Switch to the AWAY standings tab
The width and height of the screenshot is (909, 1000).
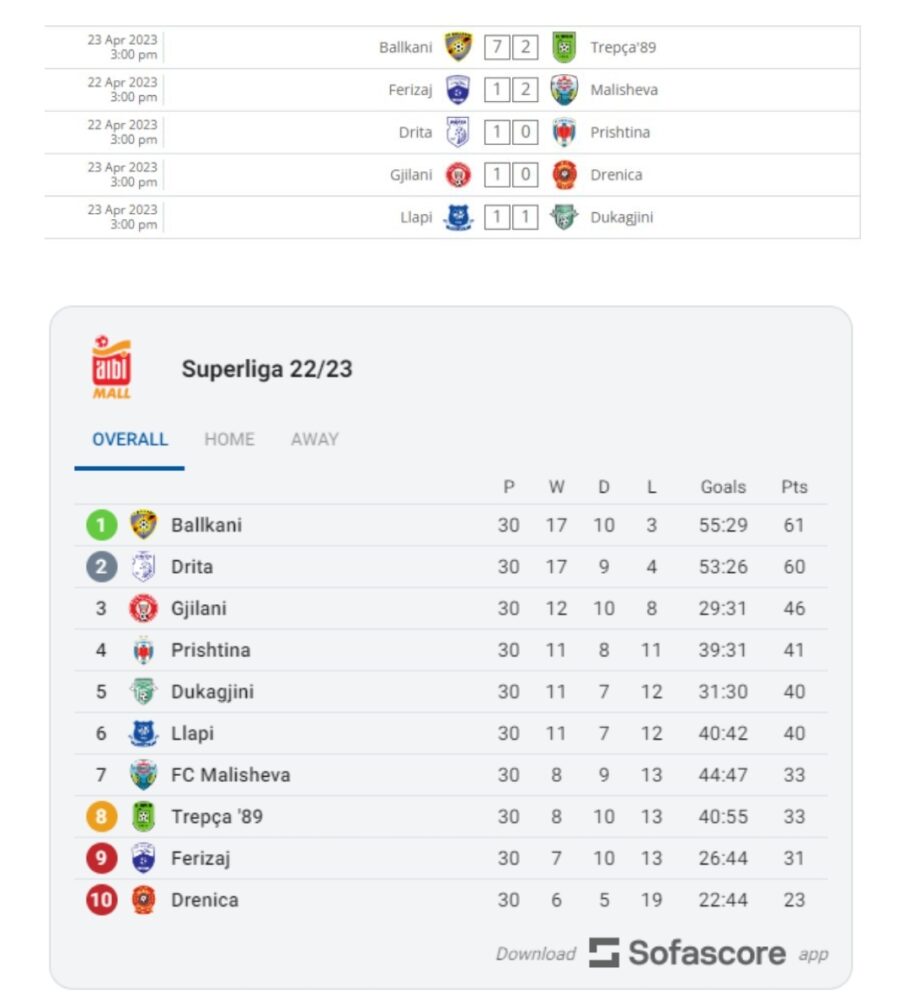(314, 439)
